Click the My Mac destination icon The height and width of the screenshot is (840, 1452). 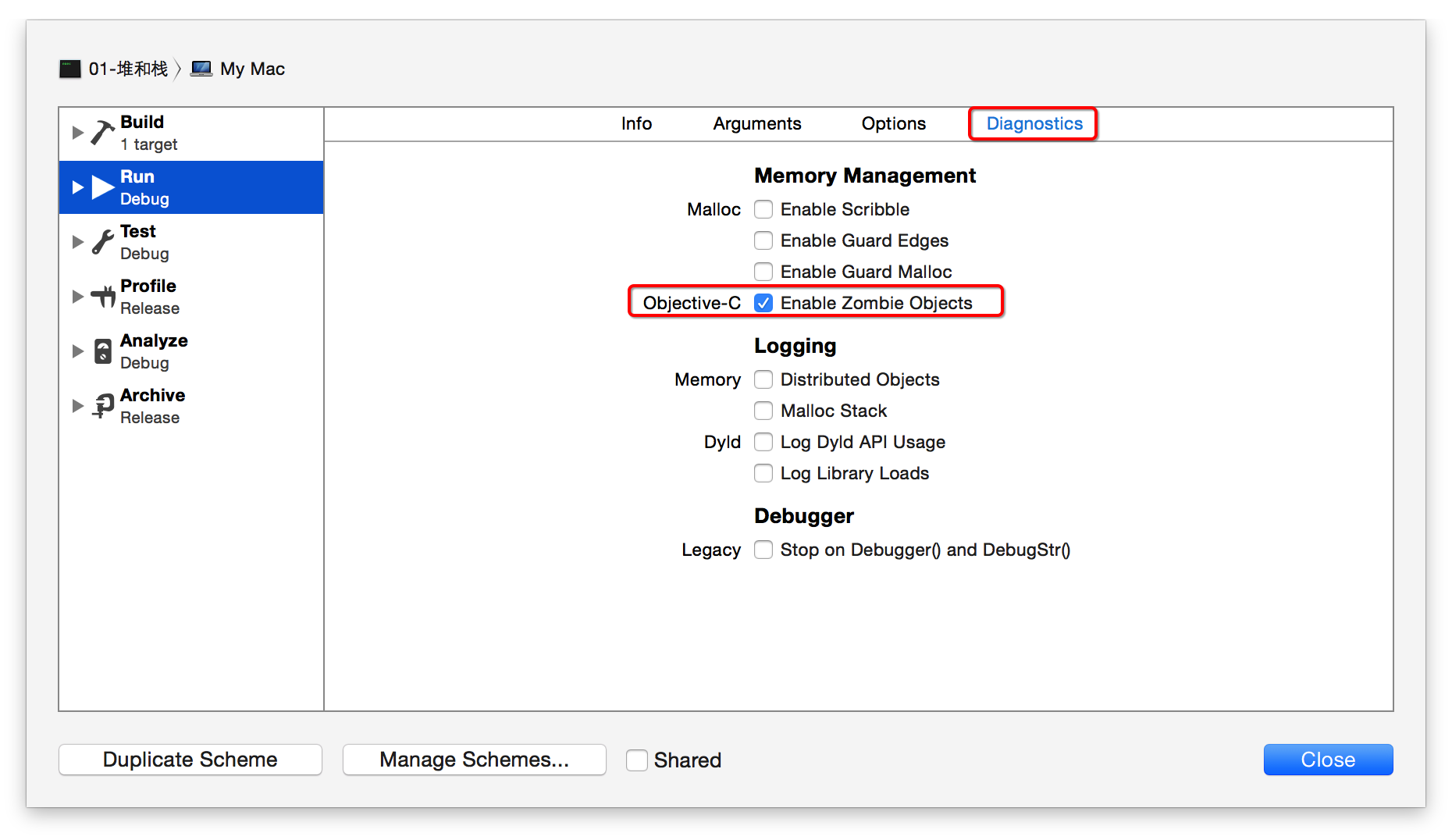tap(201, 69)
